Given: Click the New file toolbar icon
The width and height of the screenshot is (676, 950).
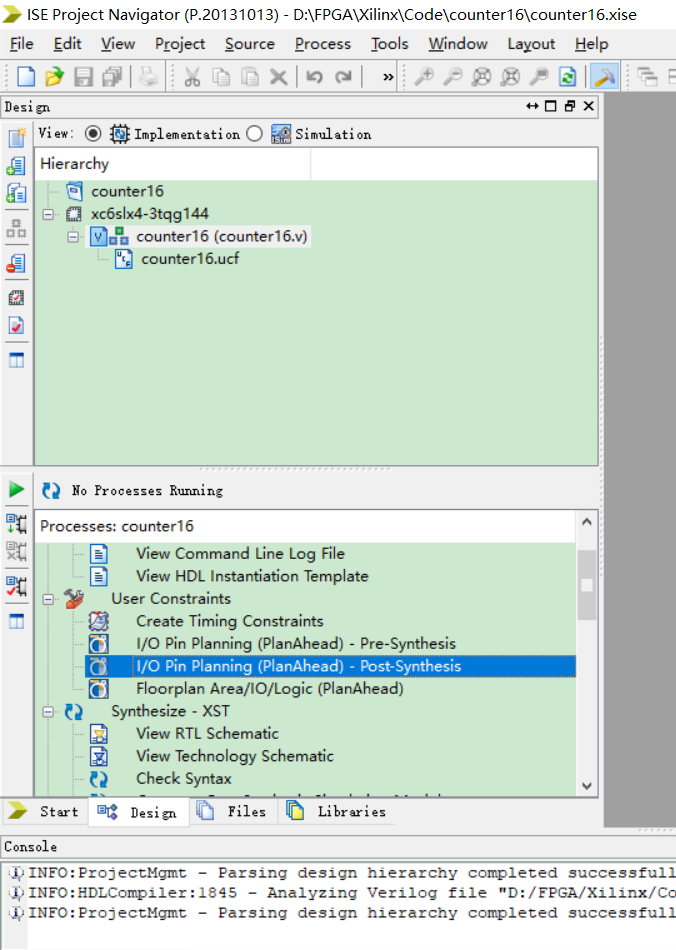Looking at the screenshot, I should 25,77.
